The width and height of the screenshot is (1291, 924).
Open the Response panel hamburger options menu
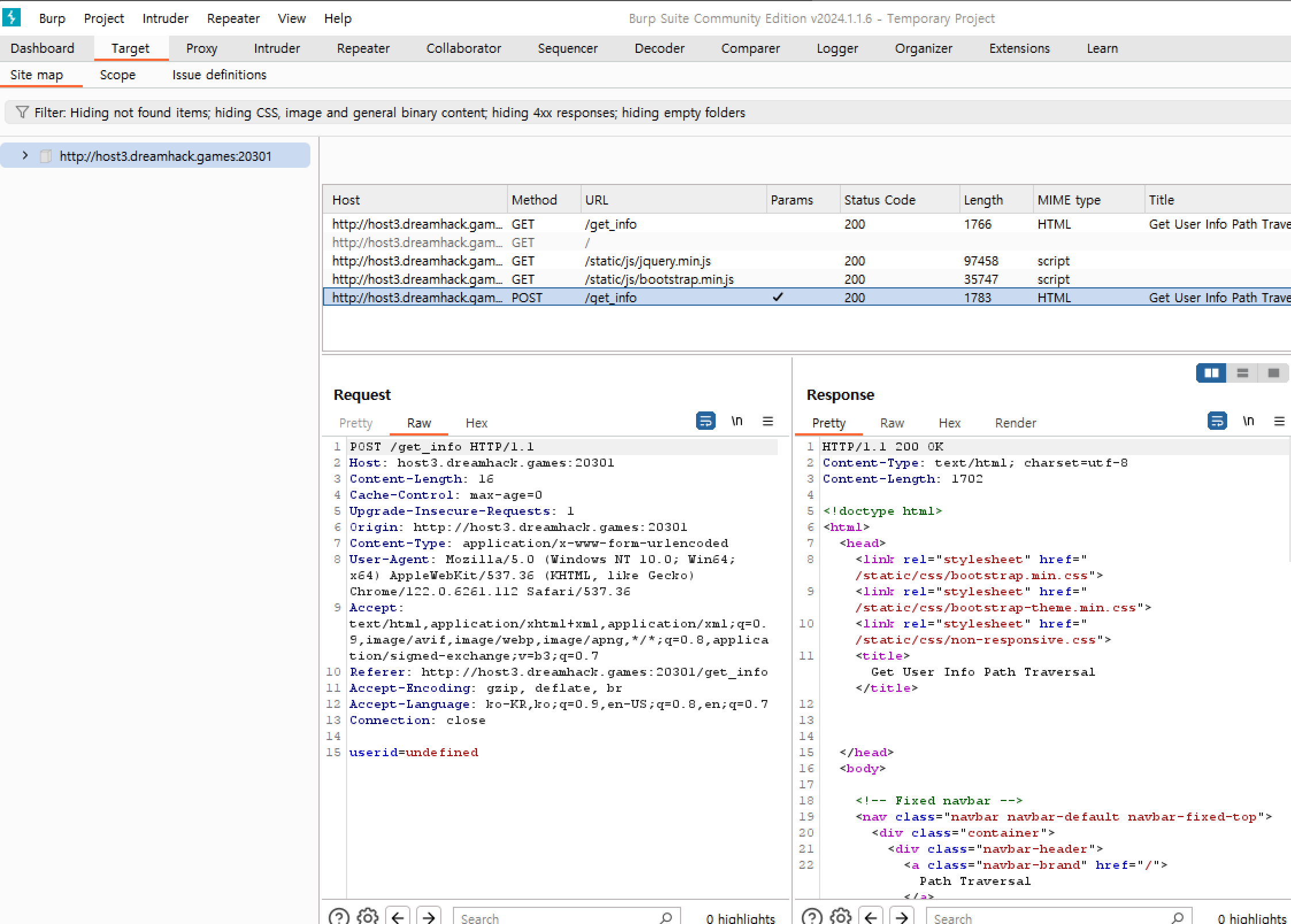click(1279, 421)
